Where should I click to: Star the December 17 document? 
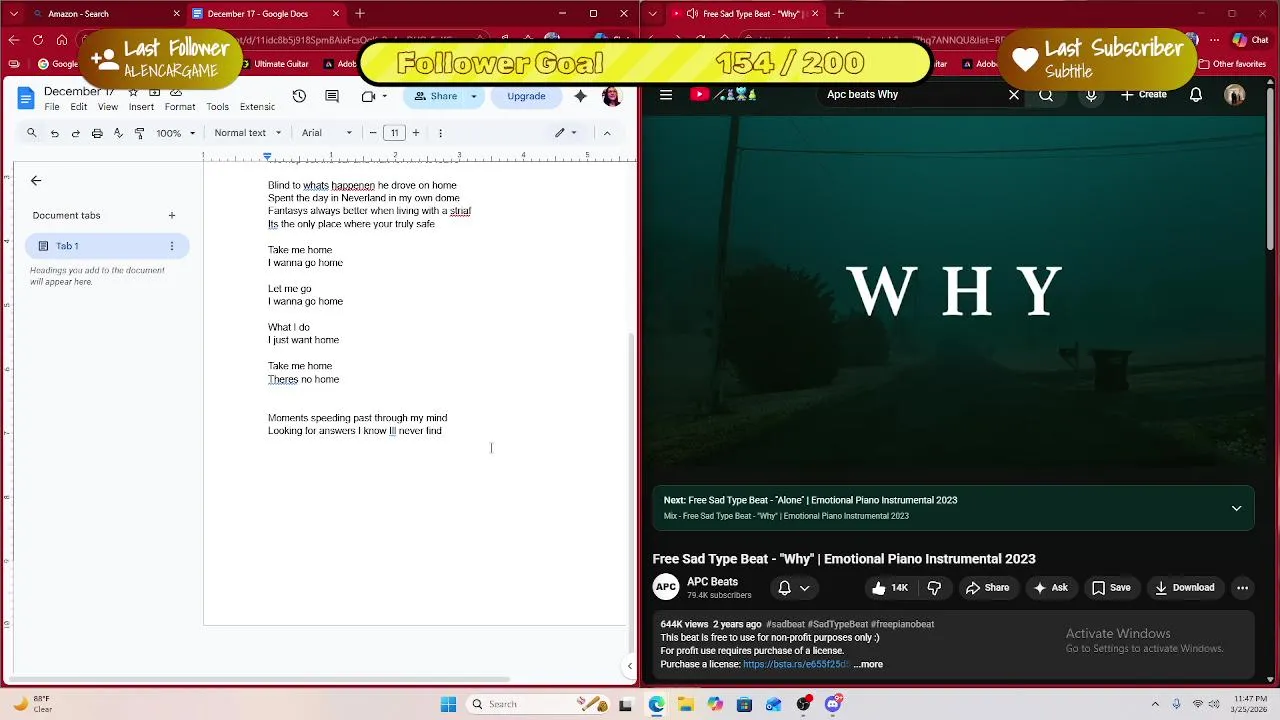[133, 92]
